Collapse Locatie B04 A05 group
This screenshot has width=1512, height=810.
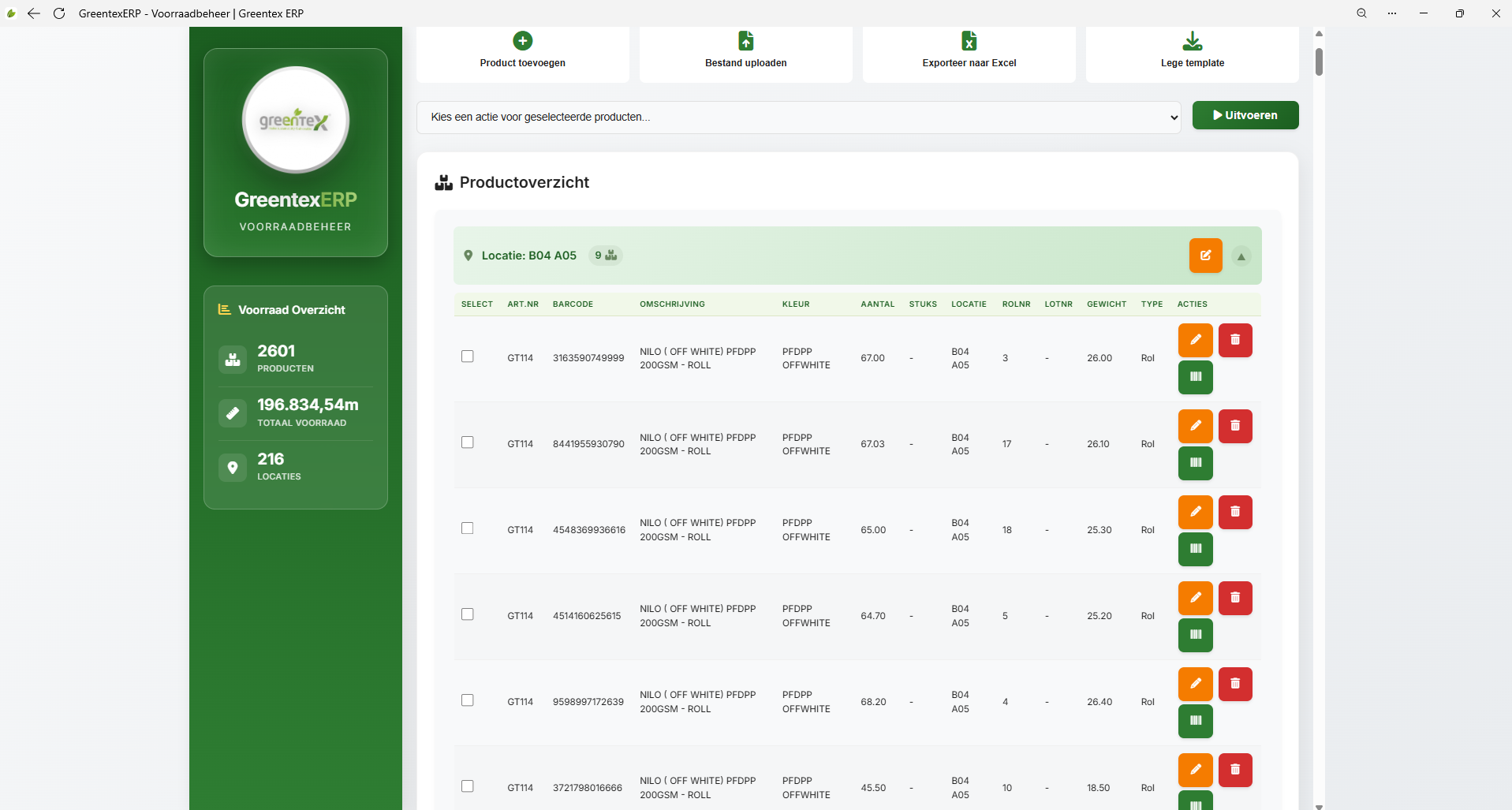tap(1241, 256)
